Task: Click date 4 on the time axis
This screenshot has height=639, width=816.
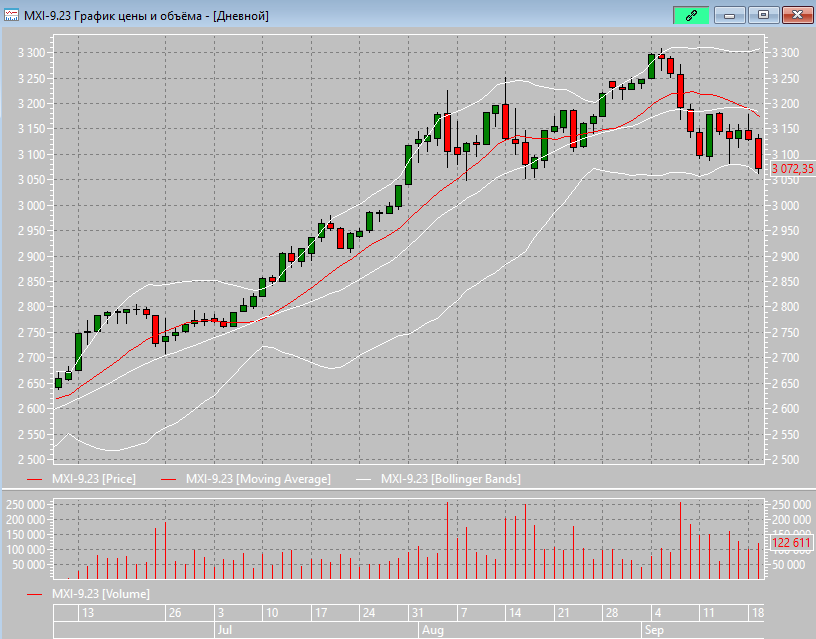Action: click(658, 612)
